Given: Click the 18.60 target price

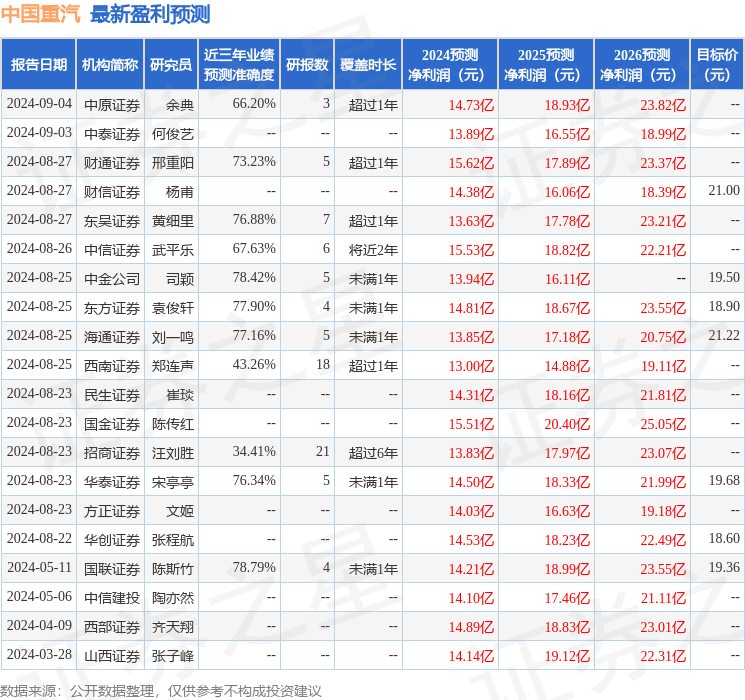Looking at the screenshot, I should (x=724, y=538).
